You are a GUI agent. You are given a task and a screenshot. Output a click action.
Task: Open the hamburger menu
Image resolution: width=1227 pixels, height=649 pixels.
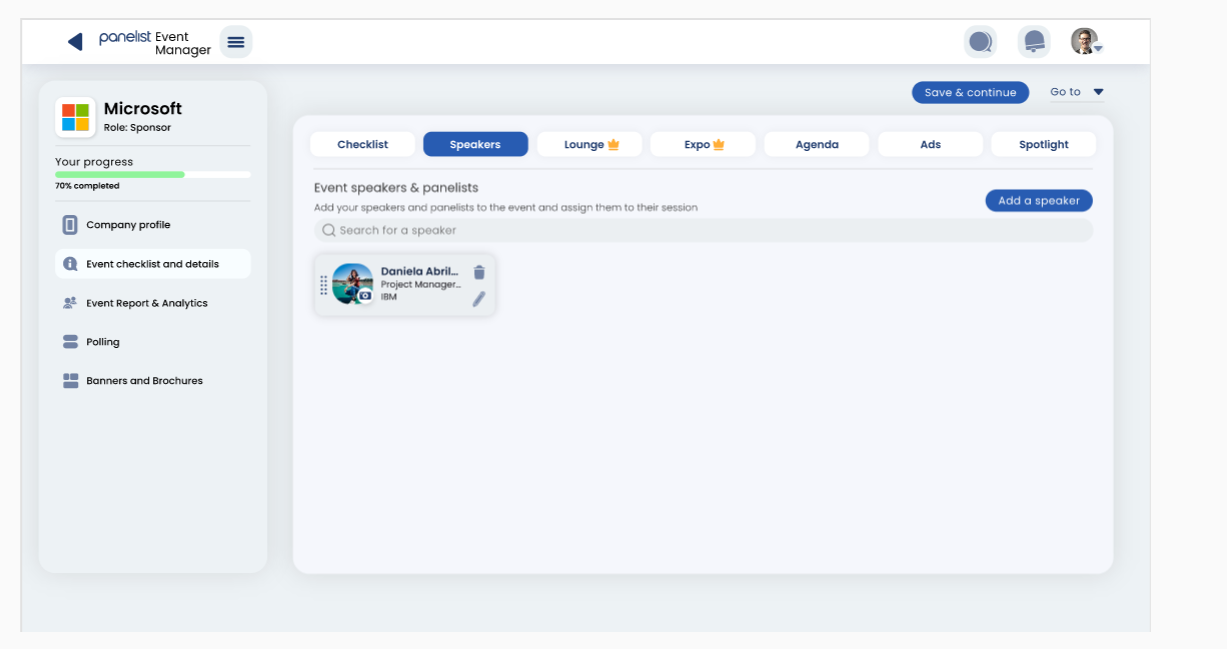coord(236,42)
